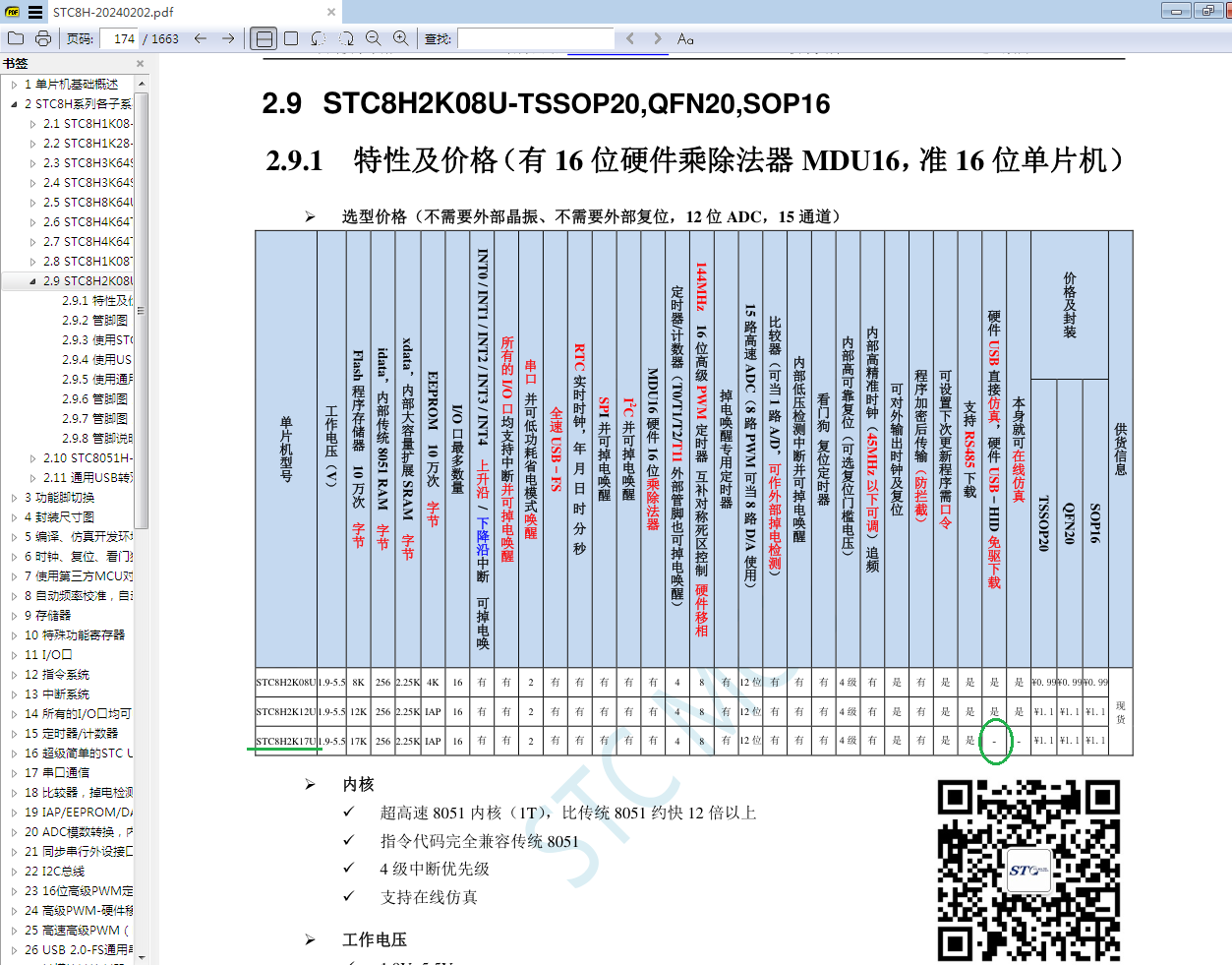This screenshot has width=1232, height=965.
Task: Collapse bookmark 2 STC8H系列各子系
Action: click(14, 104)
